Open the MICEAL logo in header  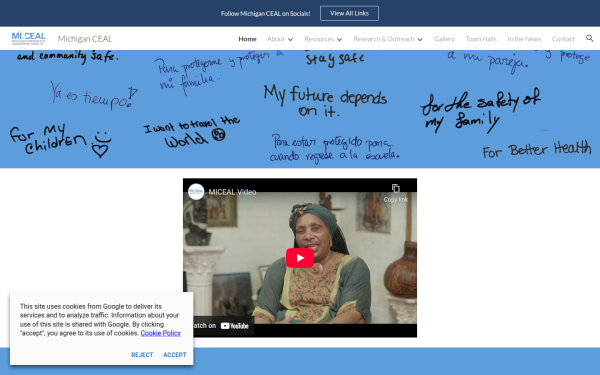coord(28,38)
